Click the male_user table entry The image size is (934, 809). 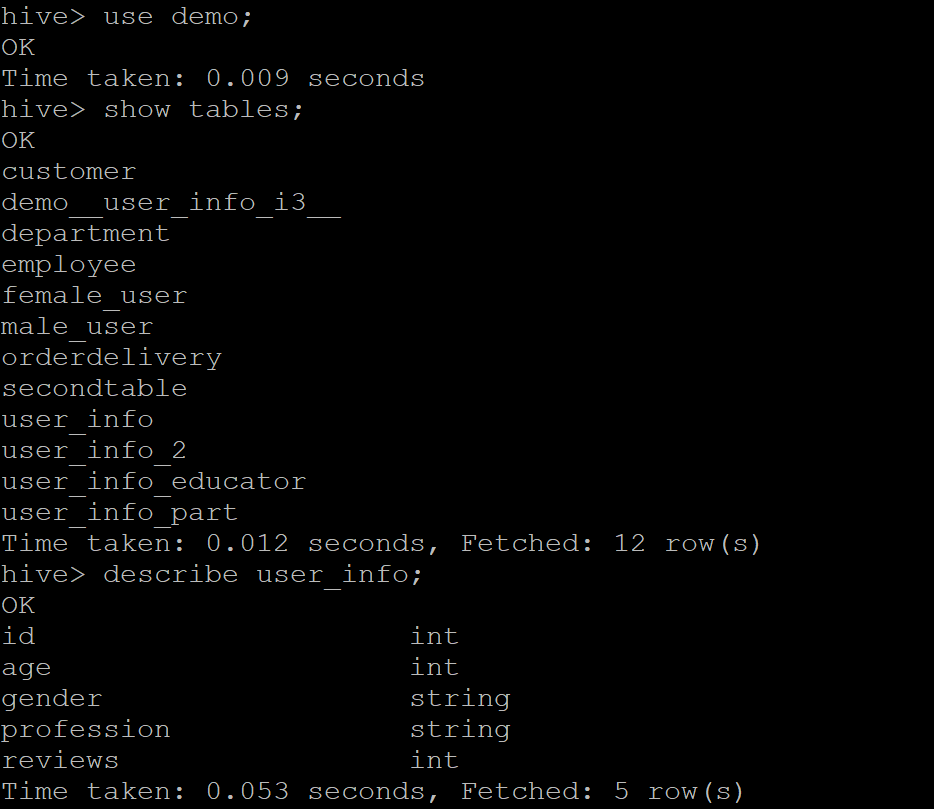tap(77, 326)
